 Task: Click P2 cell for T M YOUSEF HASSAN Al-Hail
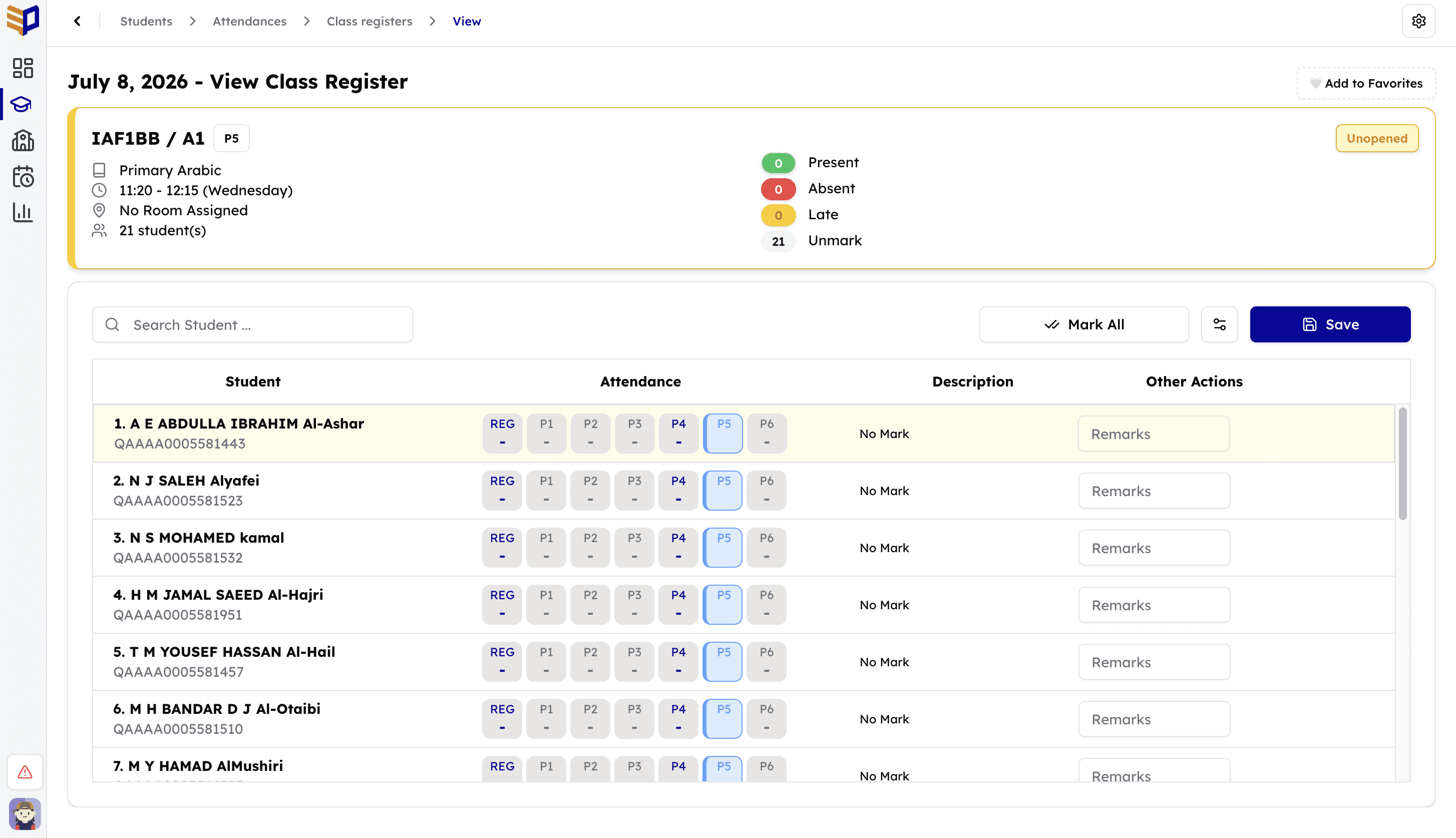click(590, 661)
